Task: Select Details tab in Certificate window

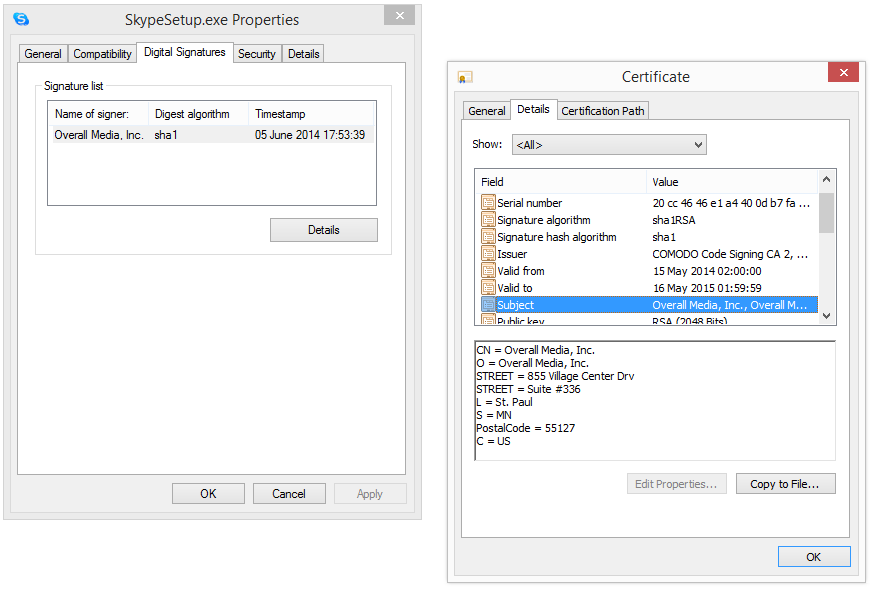Action: pyautogui.click(x=533, y=109)
